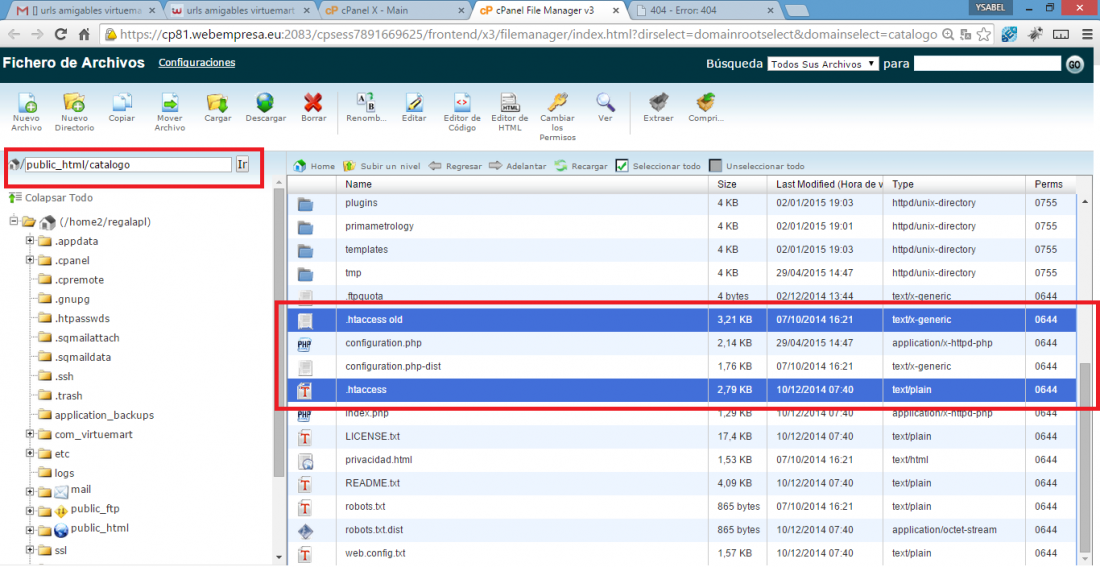Expand the .appdata tree folder

click(29, 241)
